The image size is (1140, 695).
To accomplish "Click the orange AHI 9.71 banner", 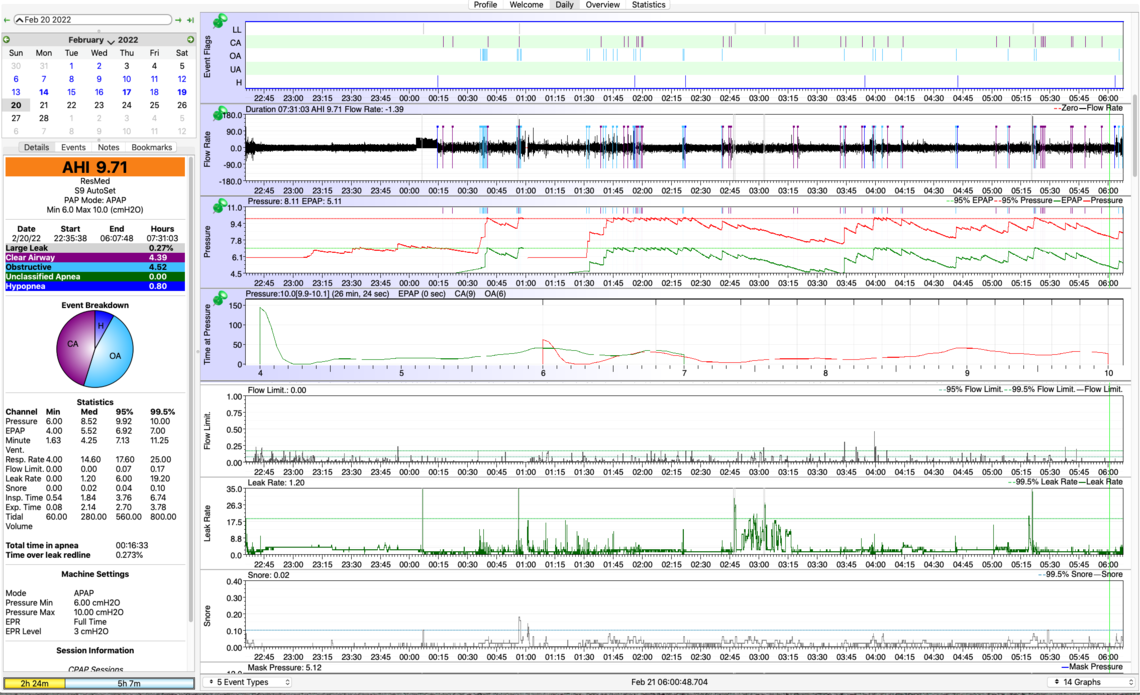I will (95, 167).
